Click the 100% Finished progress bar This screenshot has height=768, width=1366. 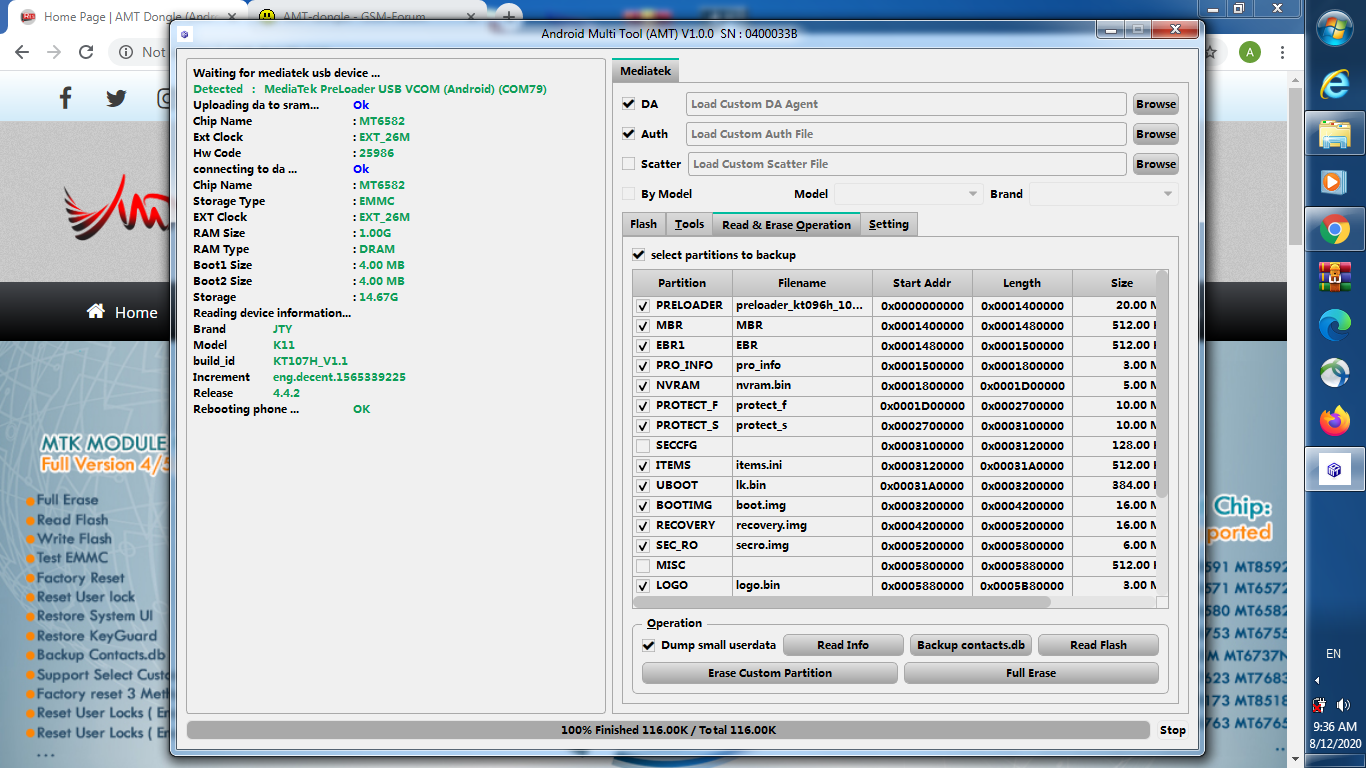[669, 730]
